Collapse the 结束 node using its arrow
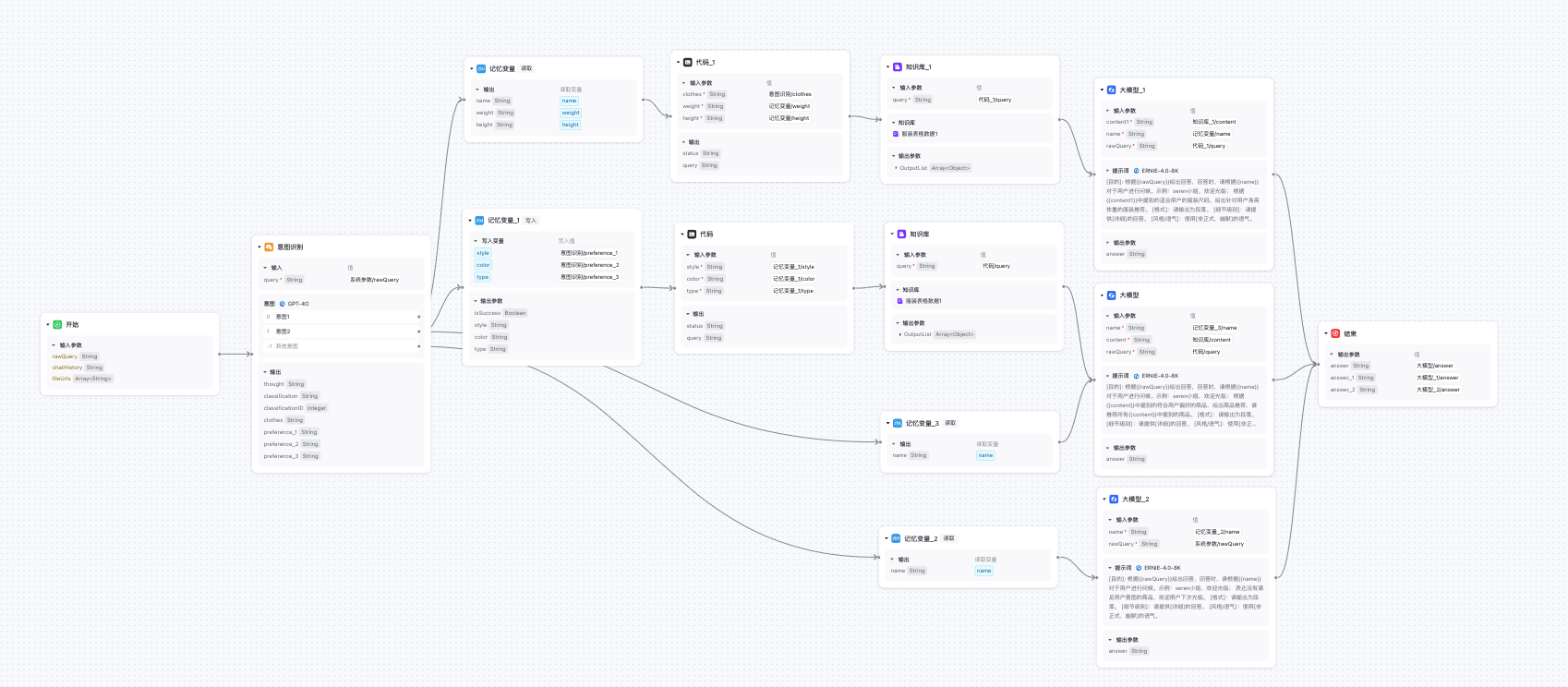 pos(1326,333)
